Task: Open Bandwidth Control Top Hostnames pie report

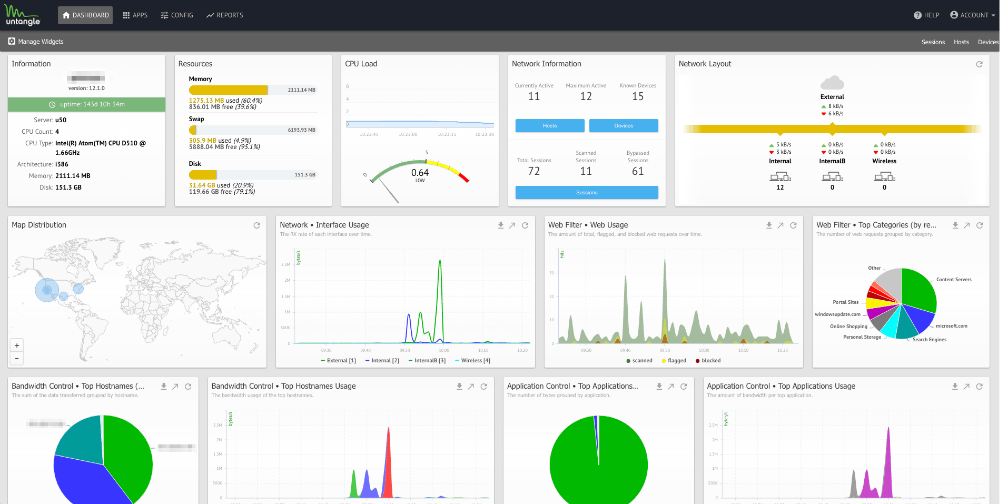Action: click(x=176, y=386)
